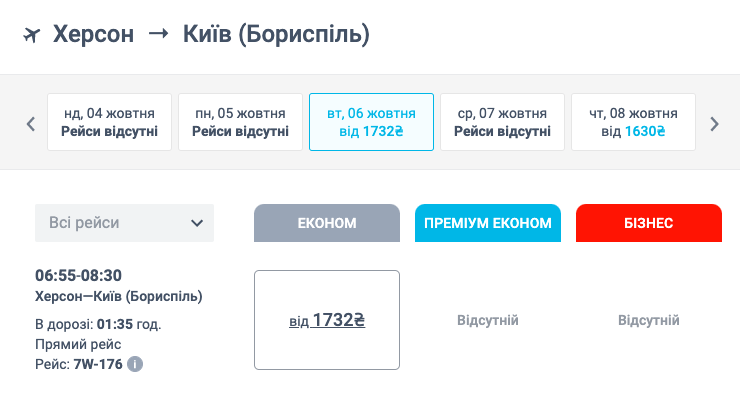Show later dates with the right chevron

(715, 124)
